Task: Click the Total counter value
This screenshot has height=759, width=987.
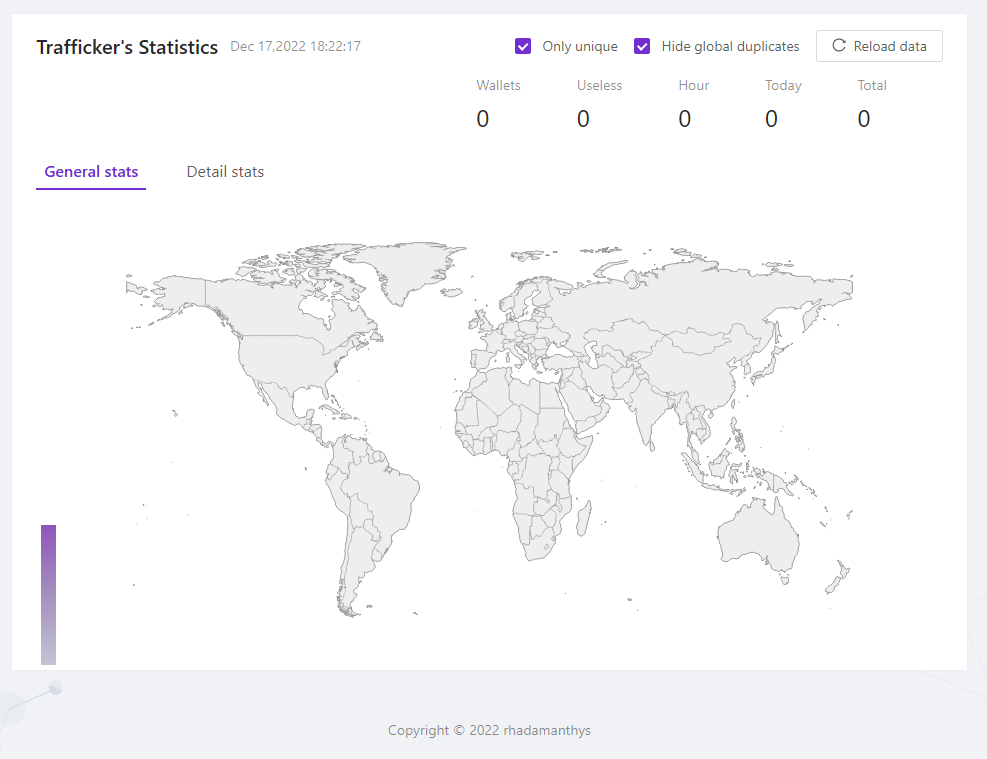Action: click(864, 119)
